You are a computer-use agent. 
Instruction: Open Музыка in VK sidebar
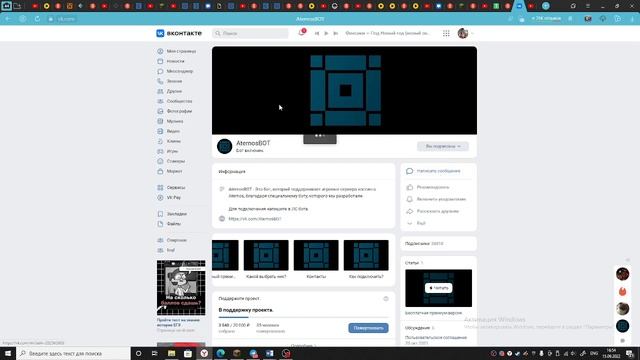tap(170, 121)
